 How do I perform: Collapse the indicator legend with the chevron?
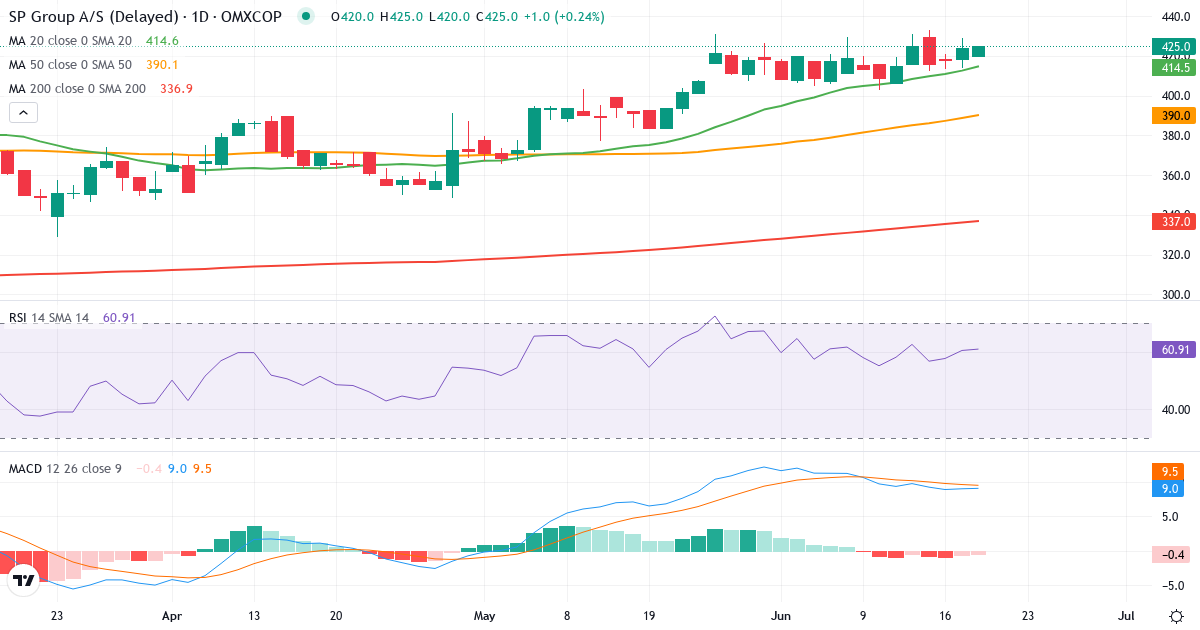click(23, 112)
